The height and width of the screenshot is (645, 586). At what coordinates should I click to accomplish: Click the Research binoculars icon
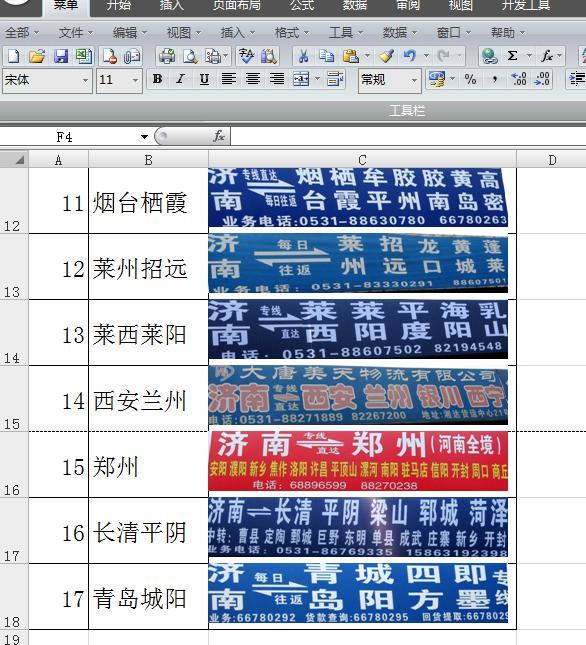[x=269, y=56]
